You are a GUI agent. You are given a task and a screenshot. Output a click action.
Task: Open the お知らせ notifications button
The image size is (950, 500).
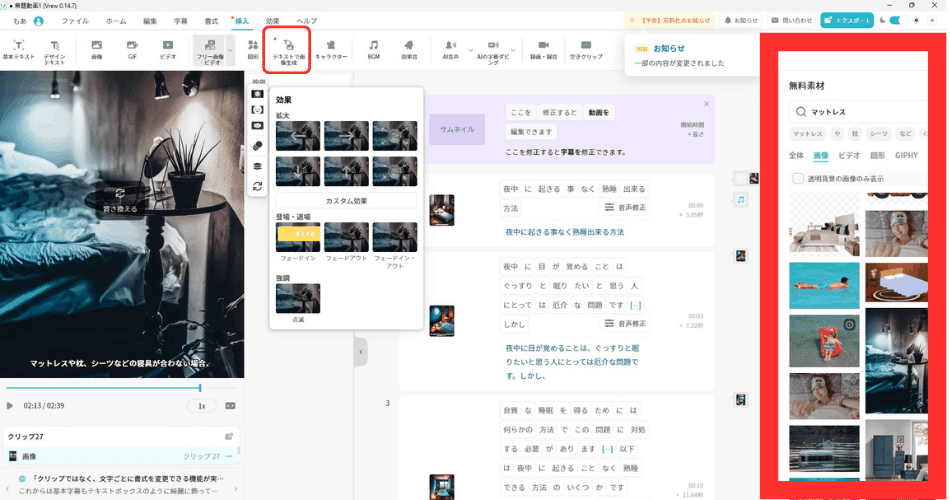click(x=741, y=21)
